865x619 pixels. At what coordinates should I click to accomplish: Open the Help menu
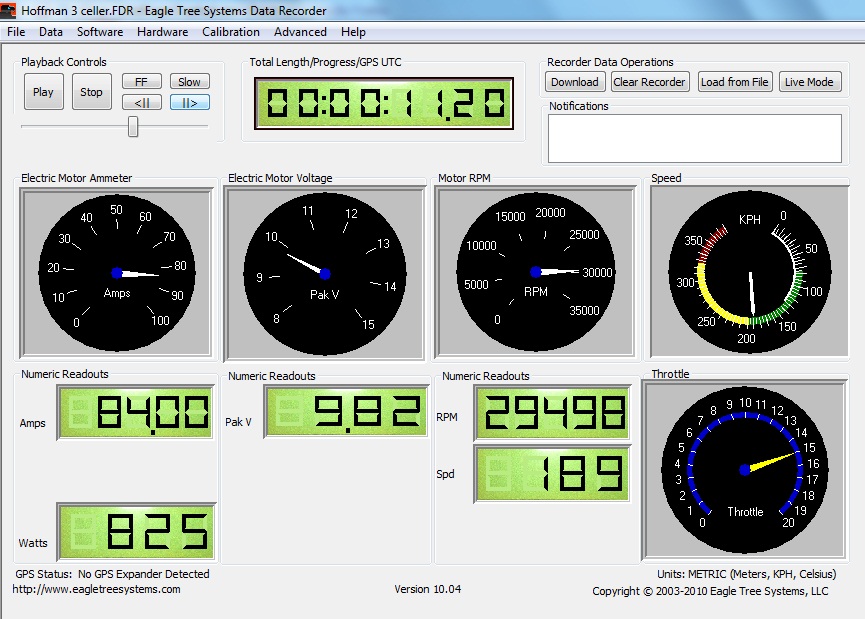[x=353, y=32]
